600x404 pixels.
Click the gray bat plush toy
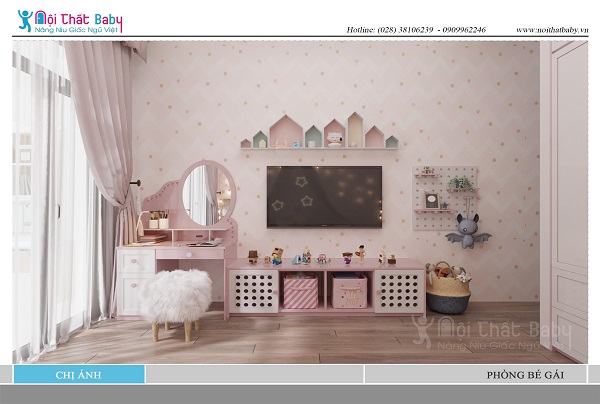[466, 231]
